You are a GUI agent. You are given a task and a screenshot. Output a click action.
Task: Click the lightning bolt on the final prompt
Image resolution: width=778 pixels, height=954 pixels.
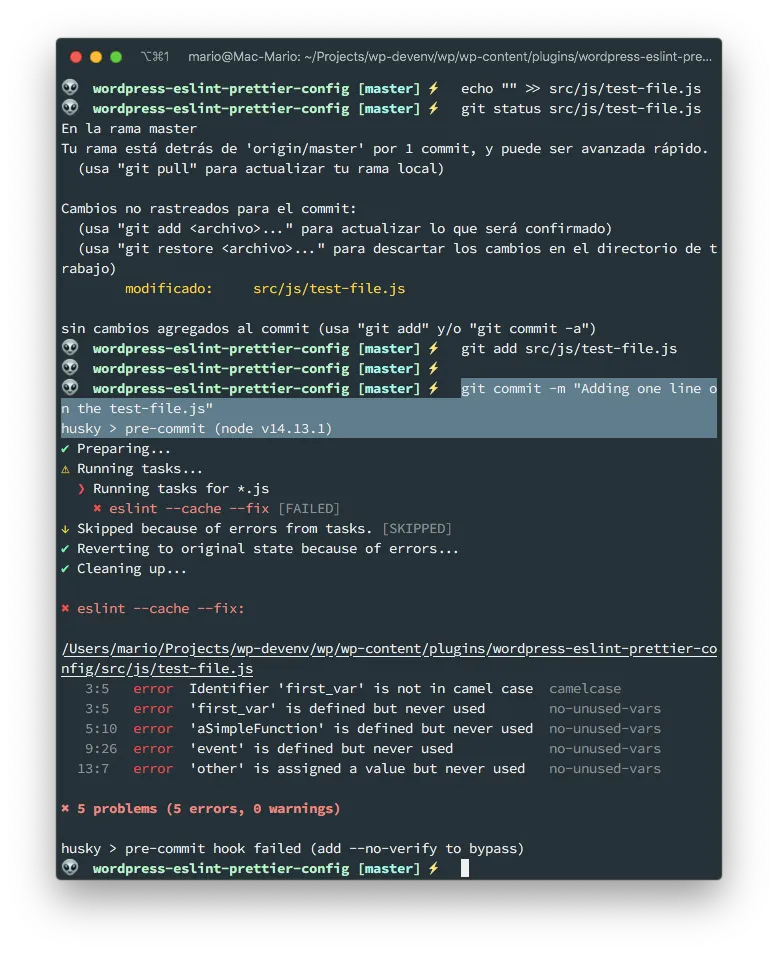click(433, 868)
